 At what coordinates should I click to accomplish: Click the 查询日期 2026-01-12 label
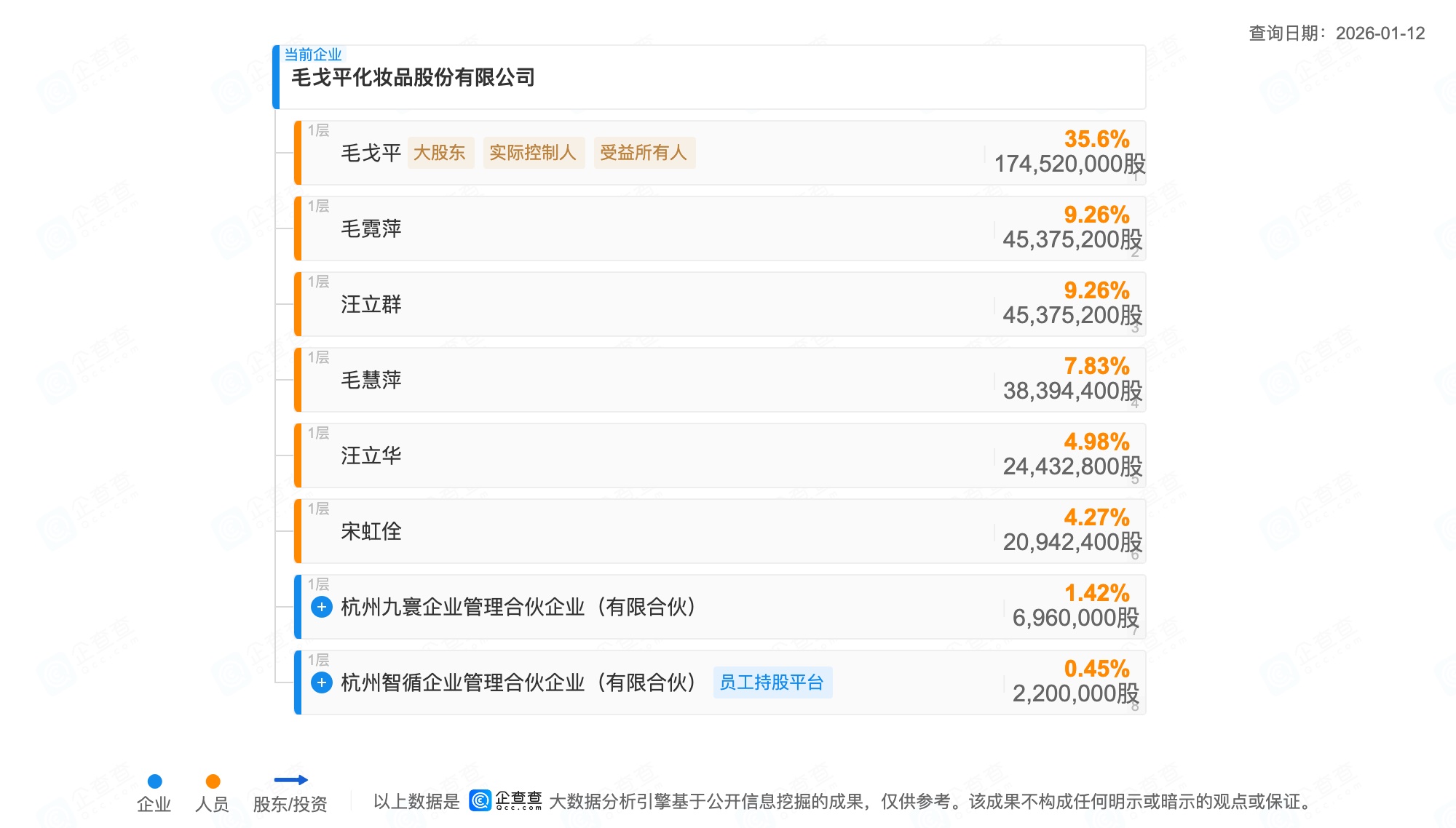point(1337,33)
